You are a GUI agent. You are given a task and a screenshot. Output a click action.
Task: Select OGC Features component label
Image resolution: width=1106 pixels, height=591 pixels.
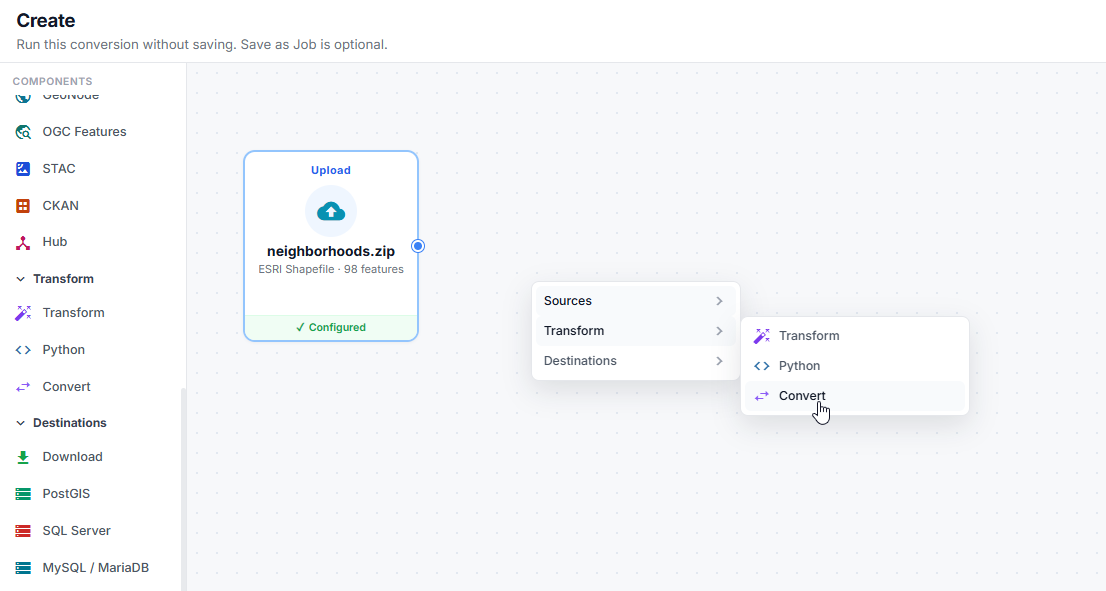tap(84, 132)
